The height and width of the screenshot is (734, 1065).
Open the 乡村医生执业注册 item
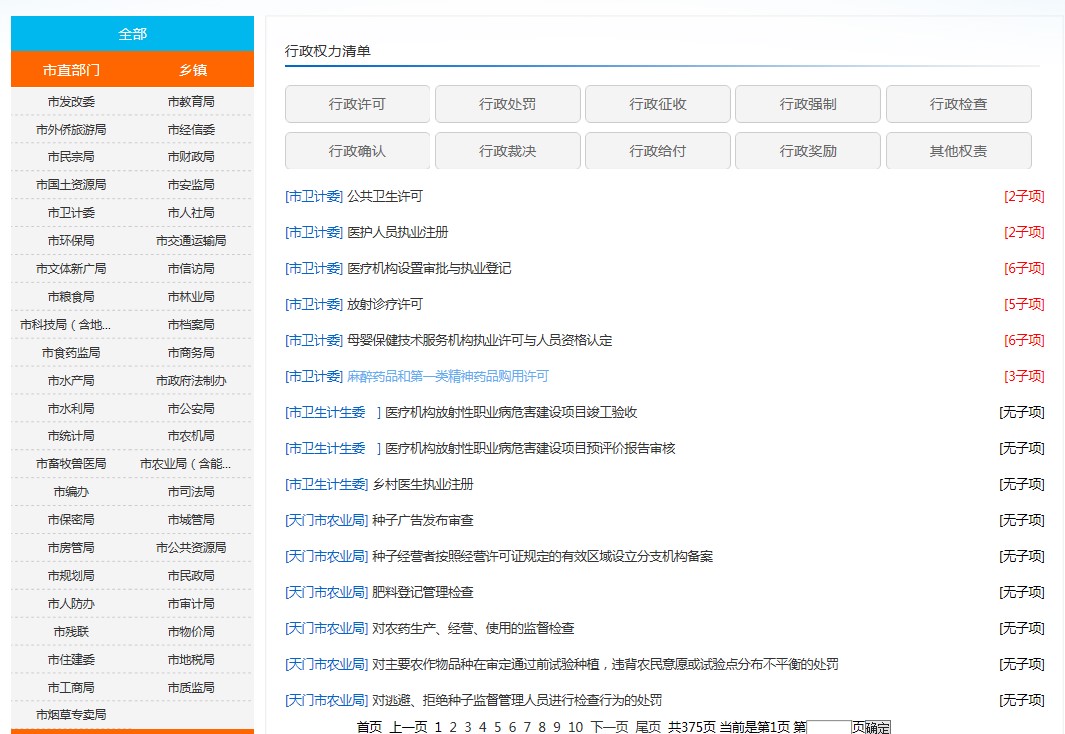422,485
